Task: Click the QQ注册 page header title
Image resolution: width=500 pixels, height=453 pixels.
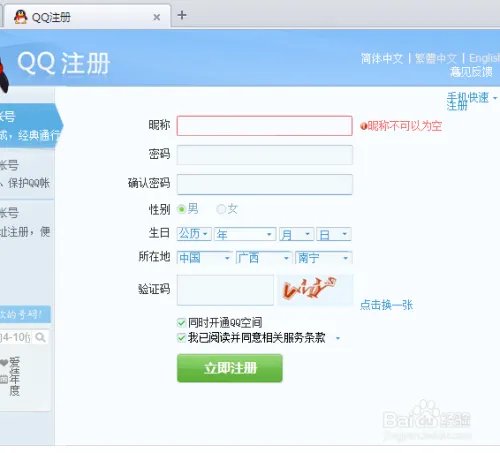Action: [x=63, y=63]
